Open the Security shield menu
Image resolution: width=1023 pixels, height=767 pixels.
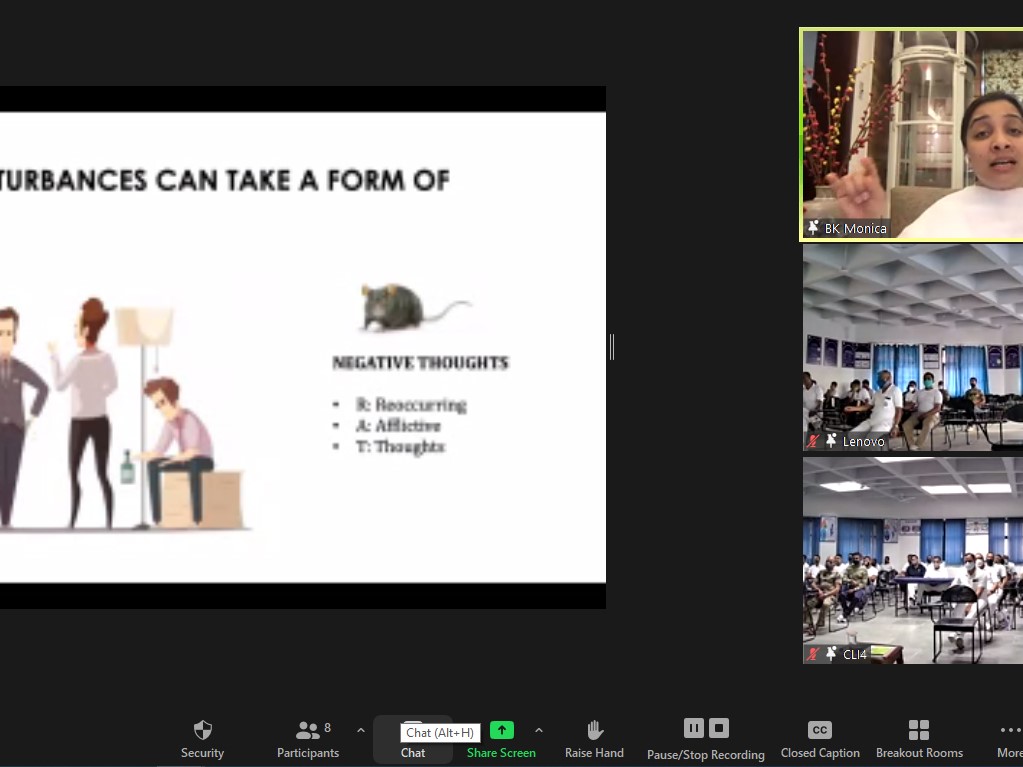202,738
